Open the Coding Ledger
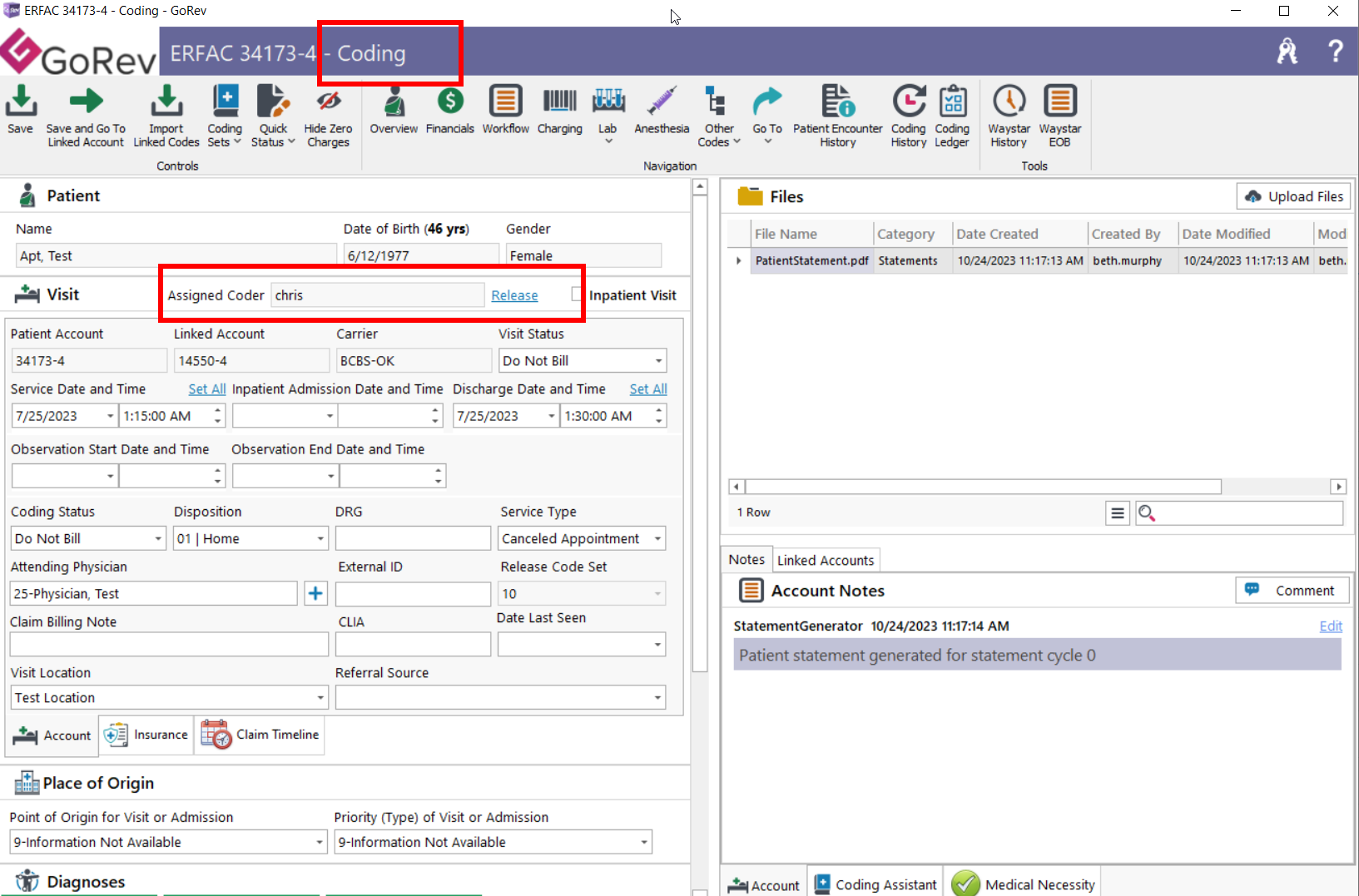This screenshot has width=1359, height=896. pyautogui.click(x=952, y=116)
